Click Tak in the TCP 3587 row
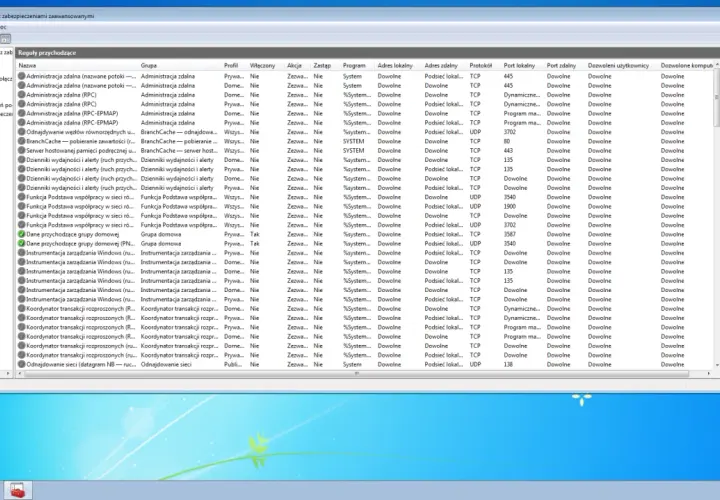The width and height of the screenshot is (720, 500). tap(254, 234)
